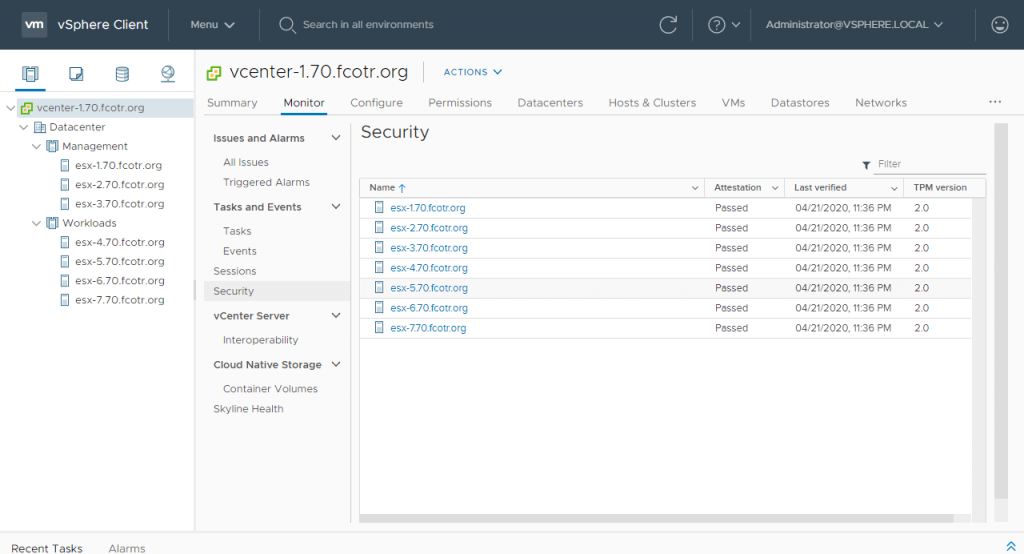Collapse the Management cluster tree node
Screen dimensions: 1024x554
tap(36, 146)
